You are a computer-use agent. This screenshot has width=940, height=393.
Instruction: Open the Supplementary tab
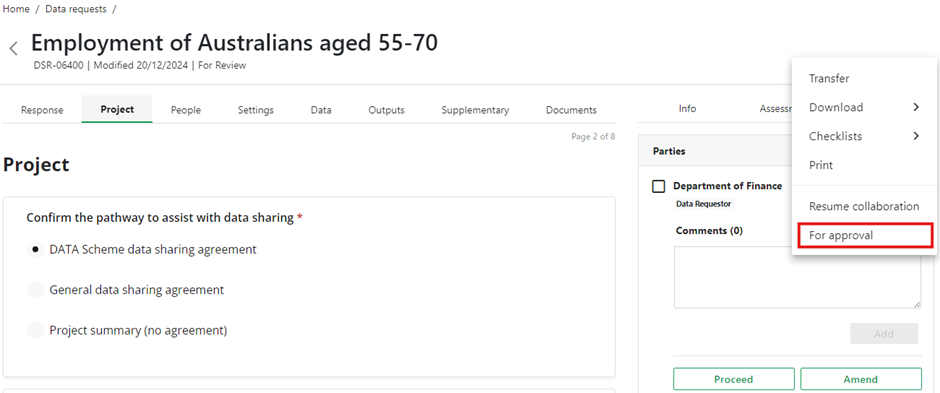pos(475,110)
